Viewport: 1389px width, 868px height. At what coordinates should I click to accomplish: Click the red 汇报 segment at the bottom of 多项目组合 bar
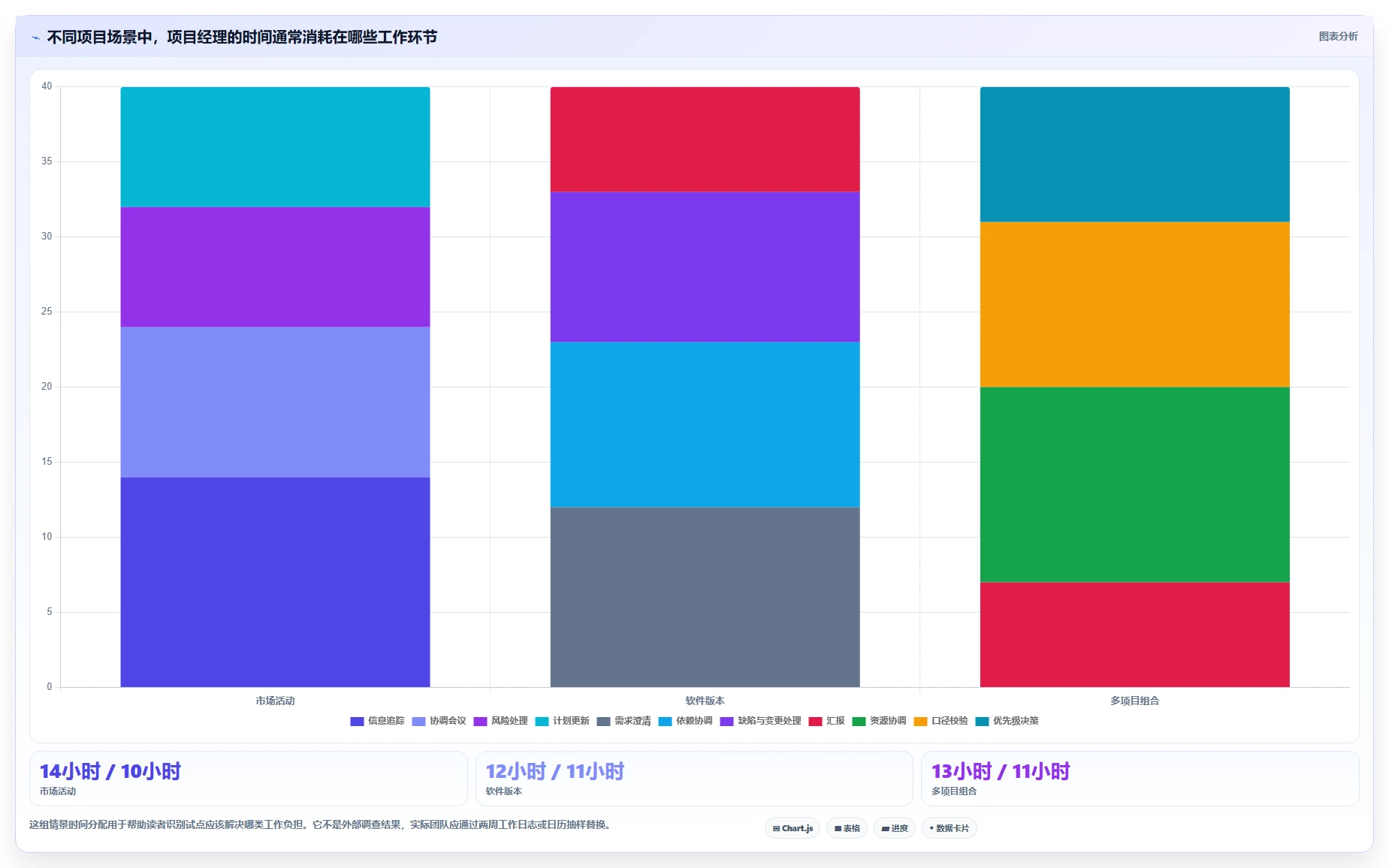1134,634
